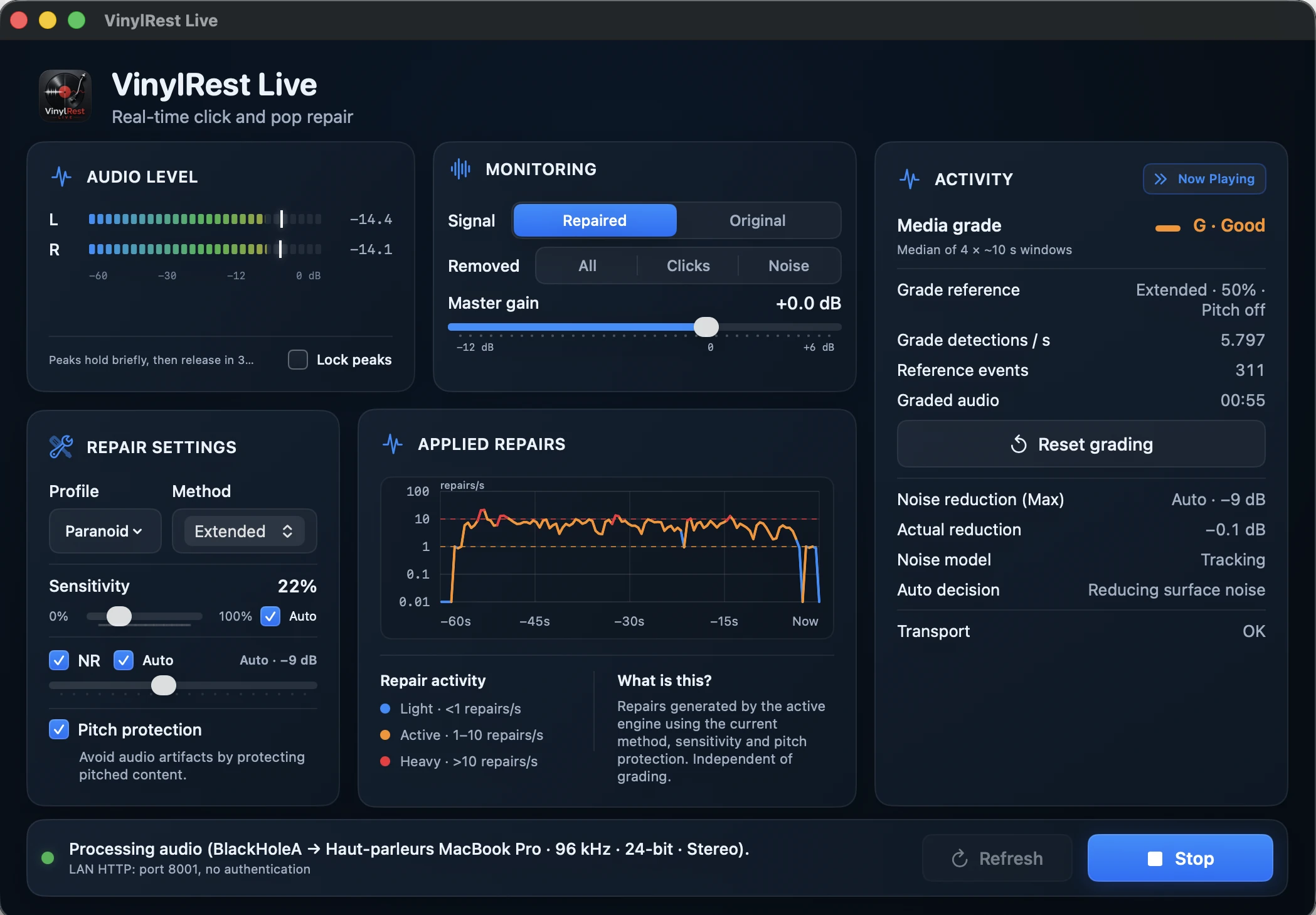Click the '5.797' grade detections value

point(1242,340)
